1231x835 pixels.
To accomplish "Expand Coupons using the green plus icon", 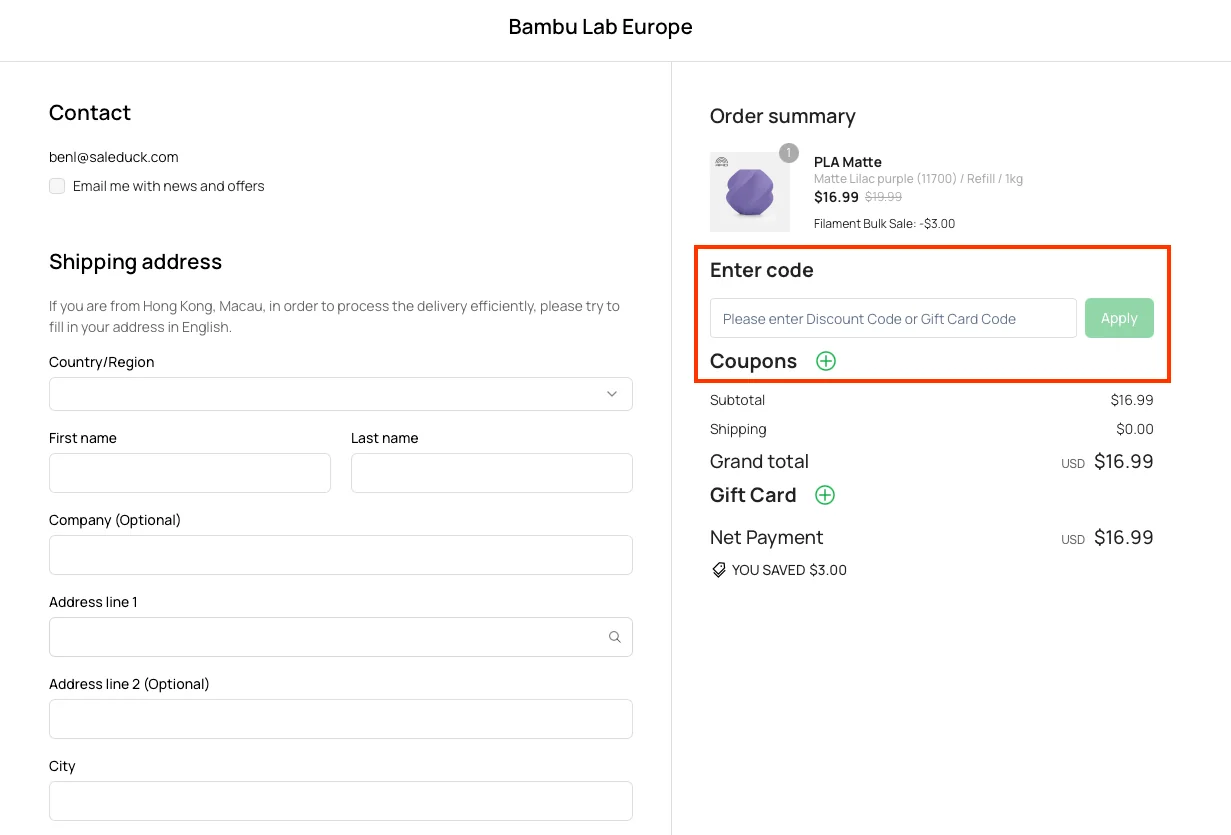I will (825, 361).
